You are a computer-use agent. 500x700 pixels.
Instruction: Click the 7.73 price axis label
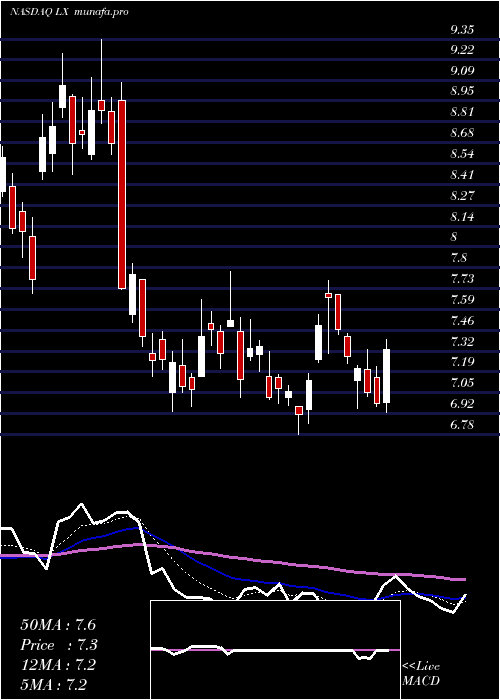(x=462, y=279)
